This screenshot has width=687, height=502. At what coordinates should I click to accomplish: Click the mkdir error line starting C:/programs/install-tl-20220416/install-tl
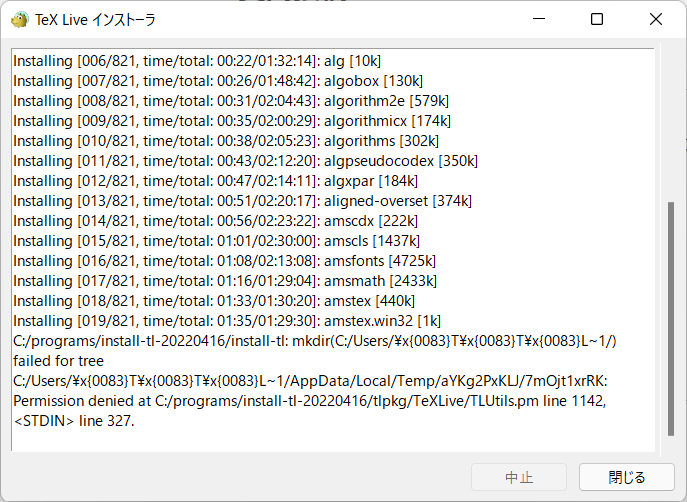[315, 341]
